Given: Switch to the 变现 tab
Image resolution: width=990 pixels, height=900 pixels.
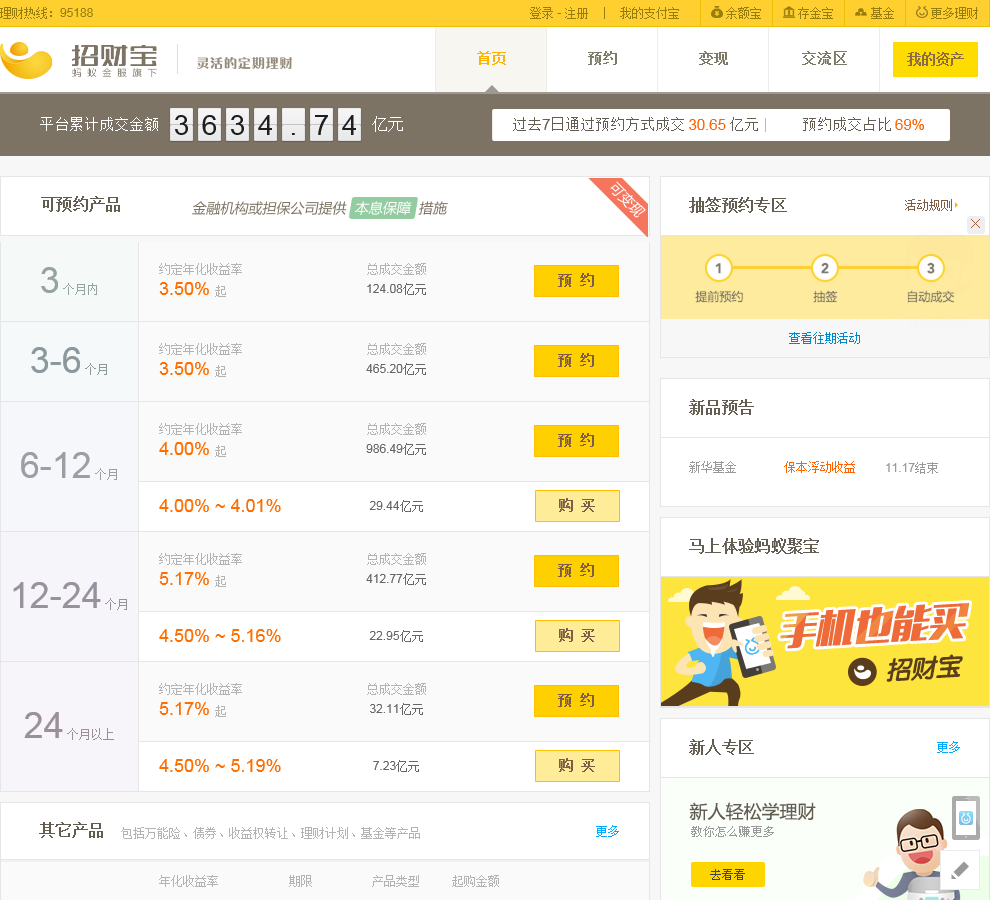Looking at the screenshot, I should click(713, 59).
